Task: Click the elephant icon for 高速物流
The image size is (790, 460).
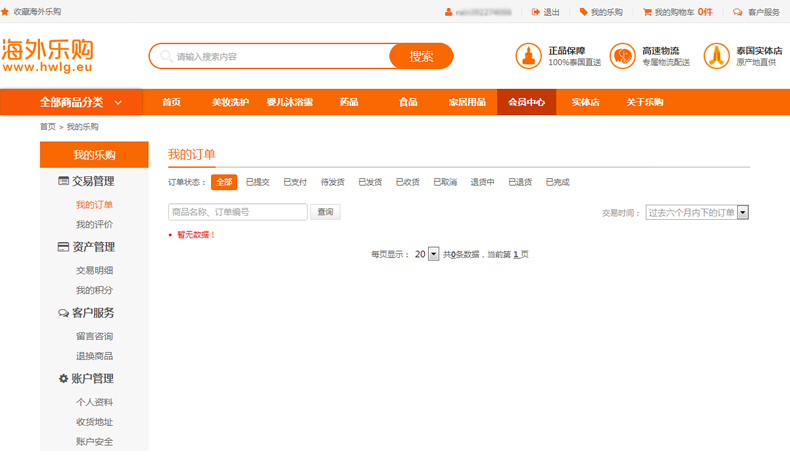Action: (622, 56)
